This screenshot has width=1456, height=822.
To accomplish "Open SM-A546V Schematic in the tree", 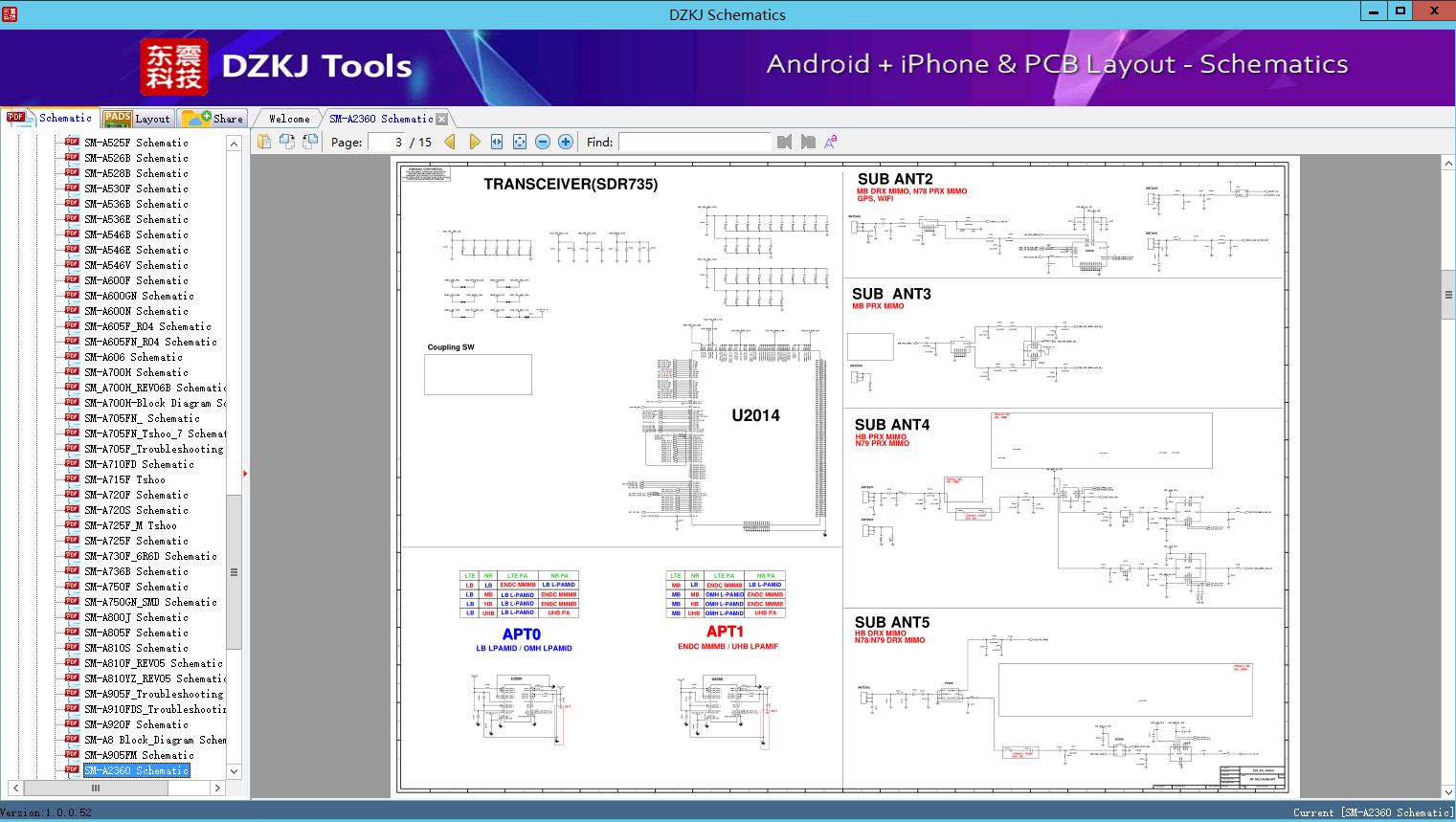I will pyautogui.click(x=136, y=265).
